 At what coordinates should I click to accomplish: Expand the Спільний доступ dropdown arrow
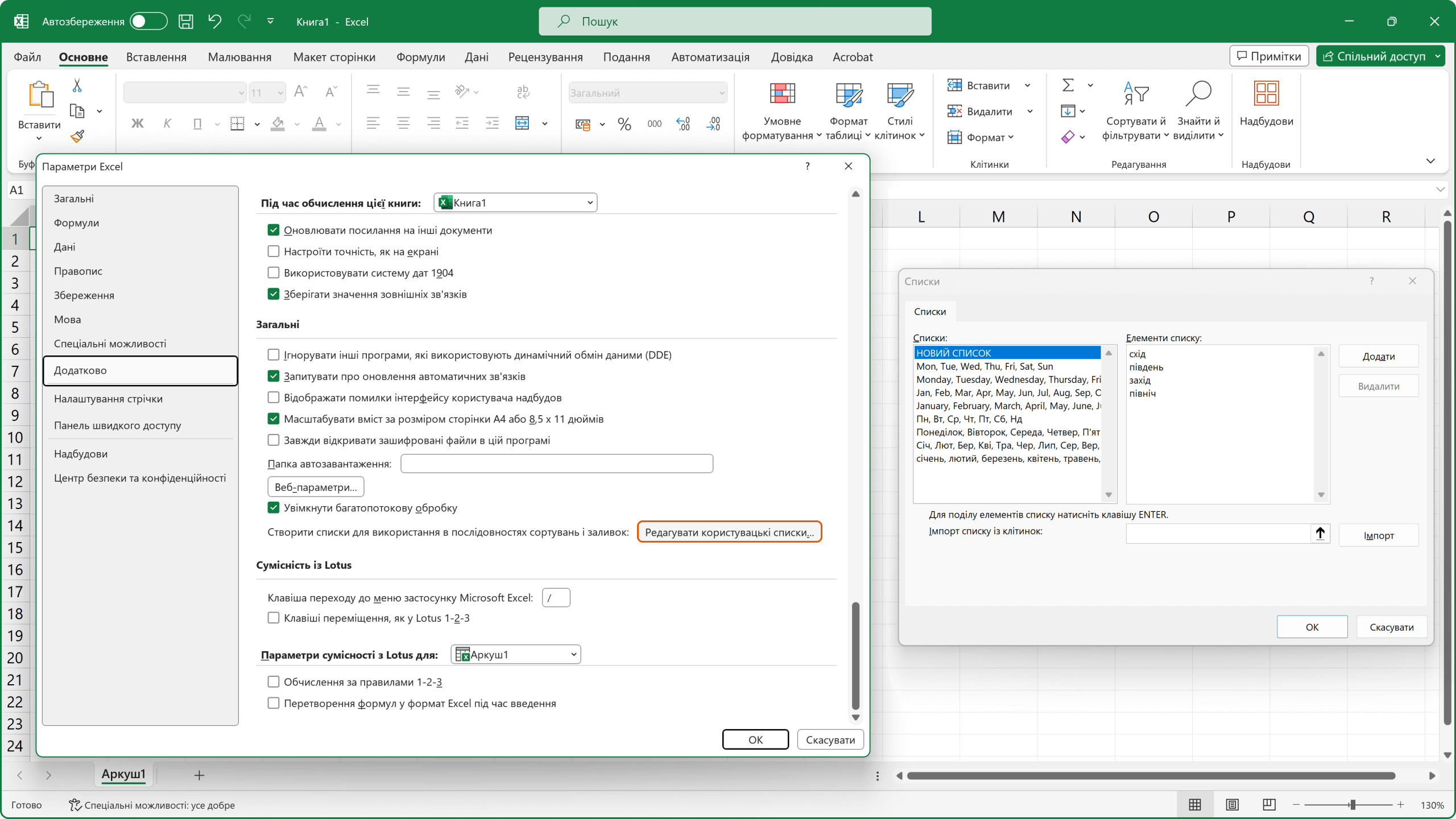click(x=1438, y=56)
